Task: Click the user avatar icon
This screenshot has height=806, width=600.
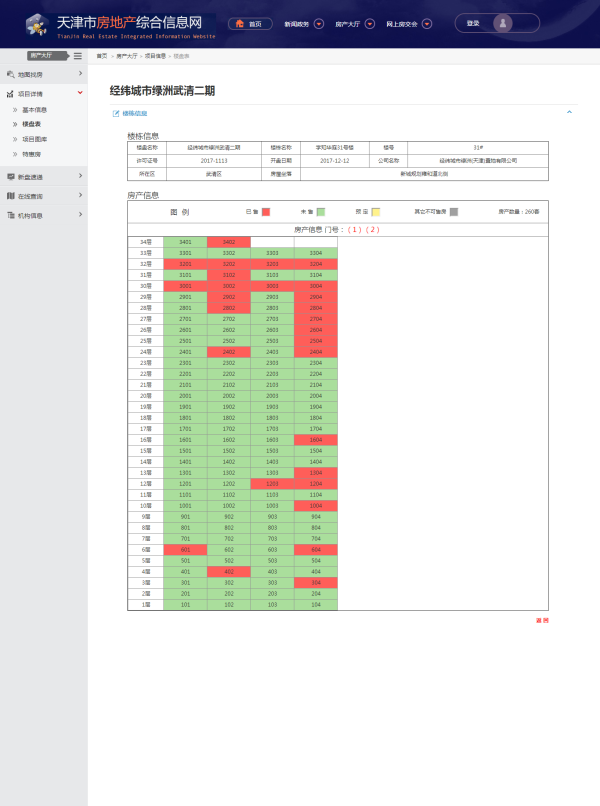Action: click(503, 23)
